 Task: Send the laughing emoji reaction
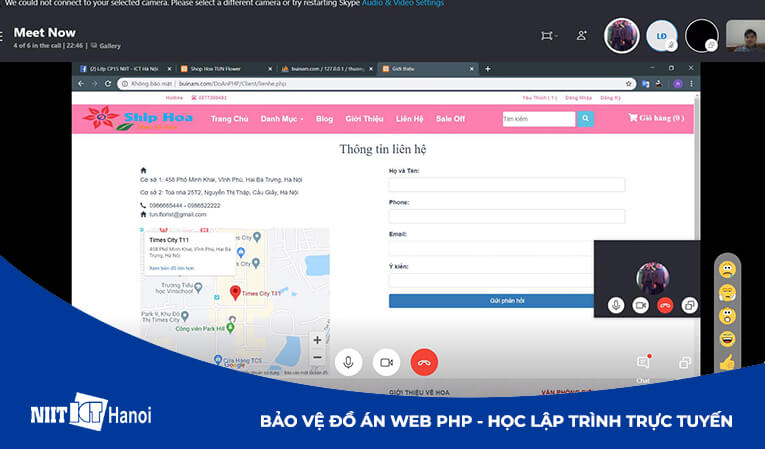pos(727,339)
